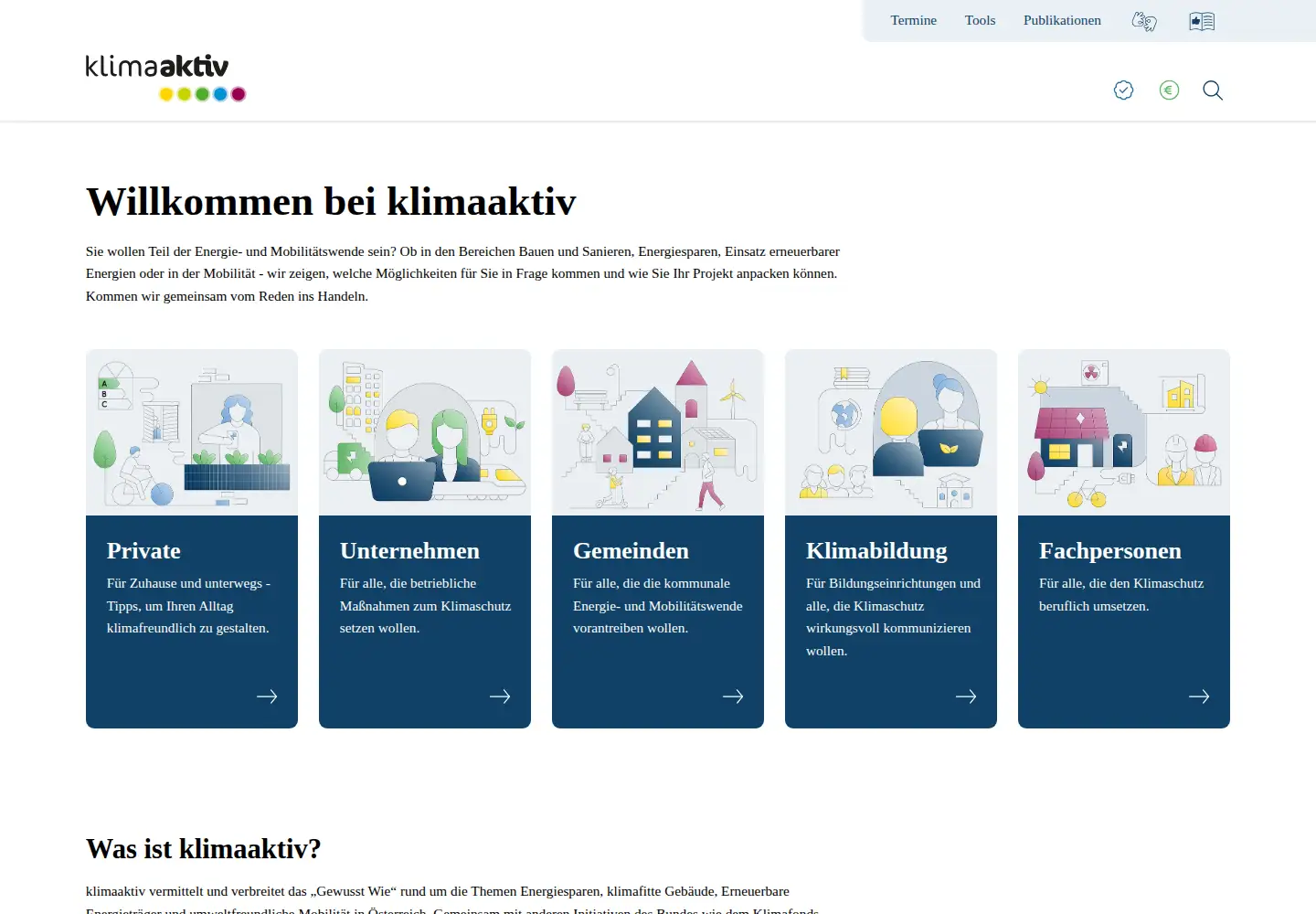Image resolution: width=1316 pixels, height=914 pixels.
Task: Open the Tools menu item
Action: [x=980, y=20]
